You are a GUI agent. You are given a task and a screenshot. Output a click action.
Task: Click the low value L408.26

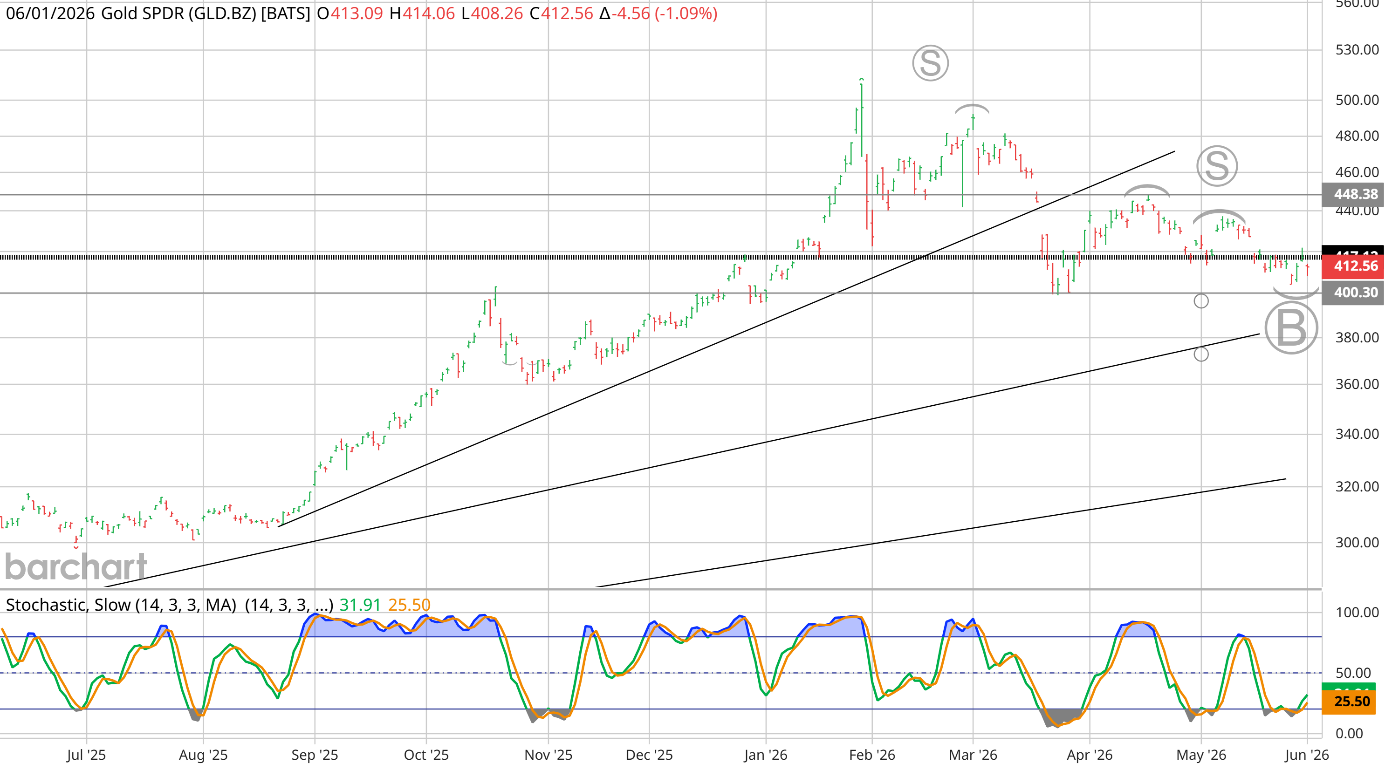click(494, 14)
